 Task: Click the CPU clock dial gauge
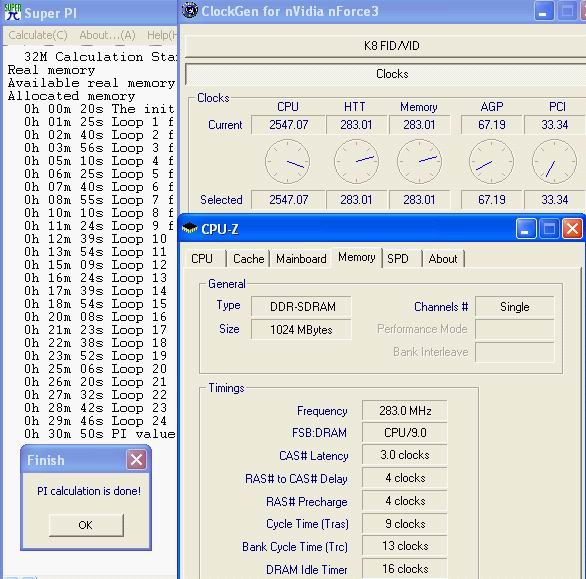tap(287, 161)
